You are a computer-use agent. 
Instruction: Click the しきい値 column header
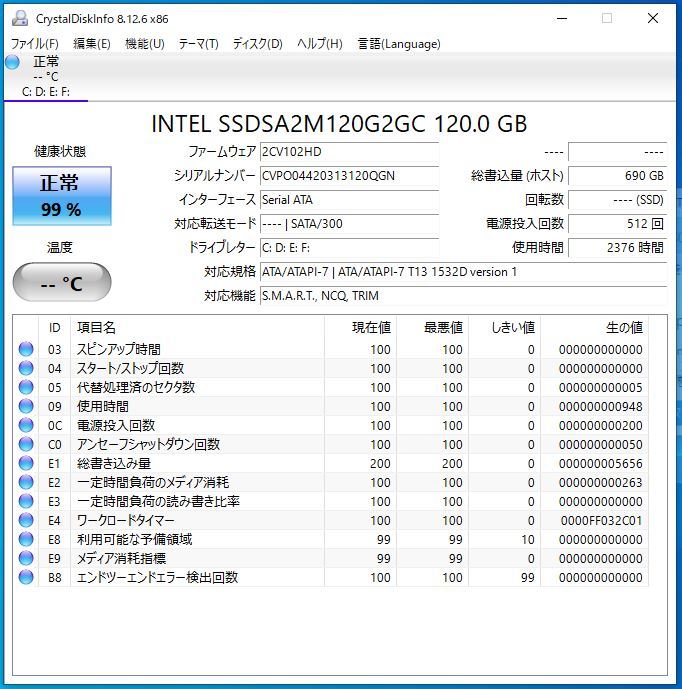point(504,327)
